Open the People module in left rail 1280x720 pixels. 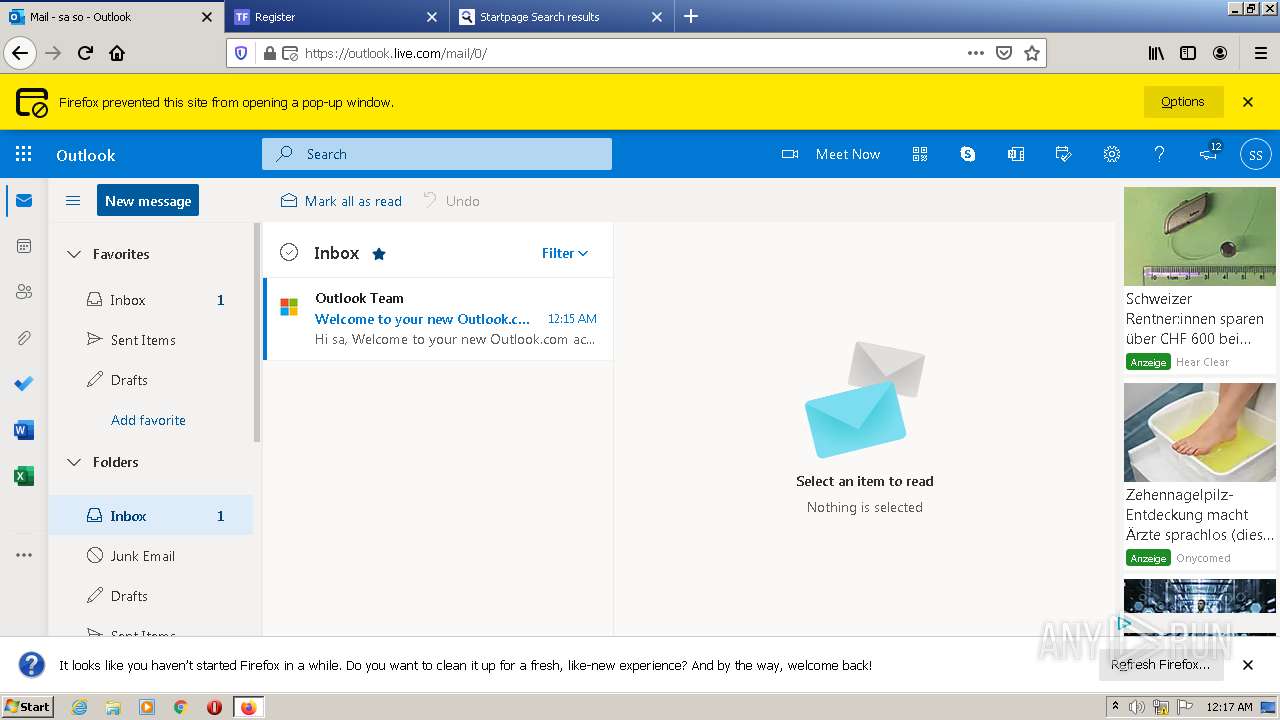(24, 292)
